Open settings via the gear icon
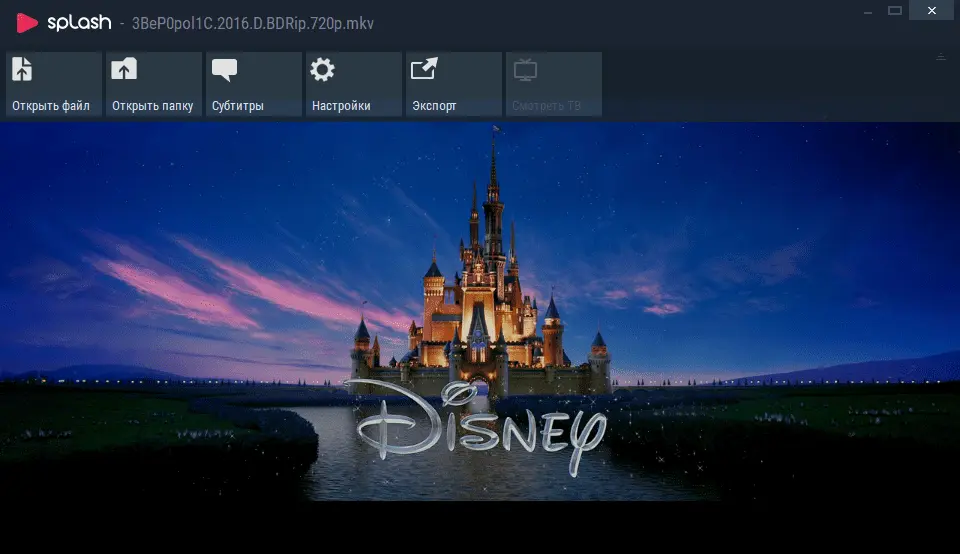Viewport: 960px width, 554px height. tap(322, 69)
